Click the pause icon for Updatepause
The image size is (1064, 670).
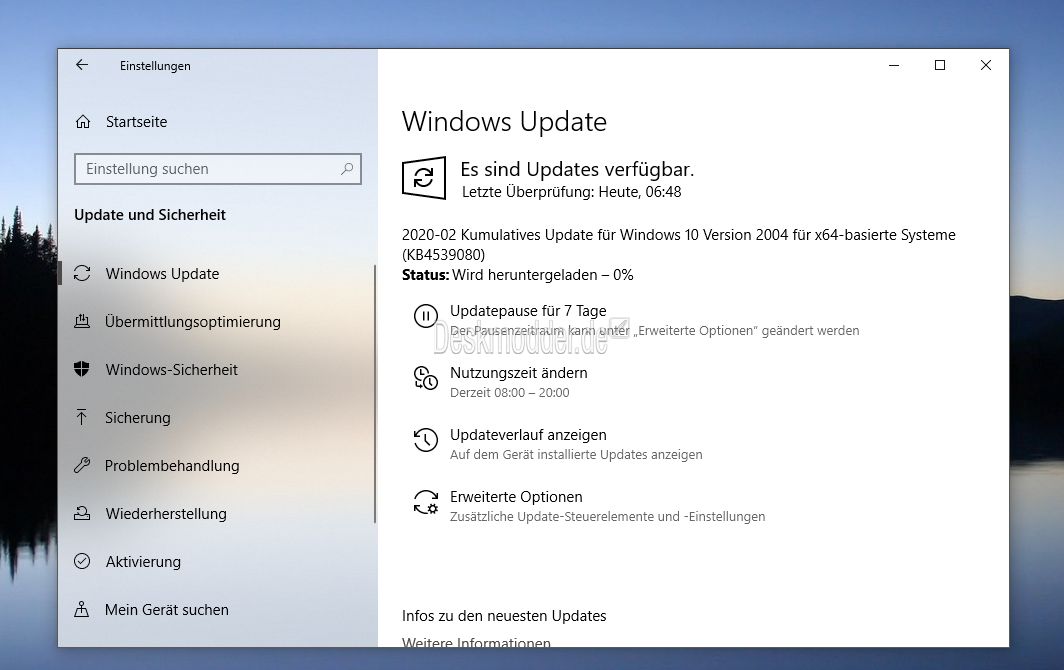coord(425,316)
